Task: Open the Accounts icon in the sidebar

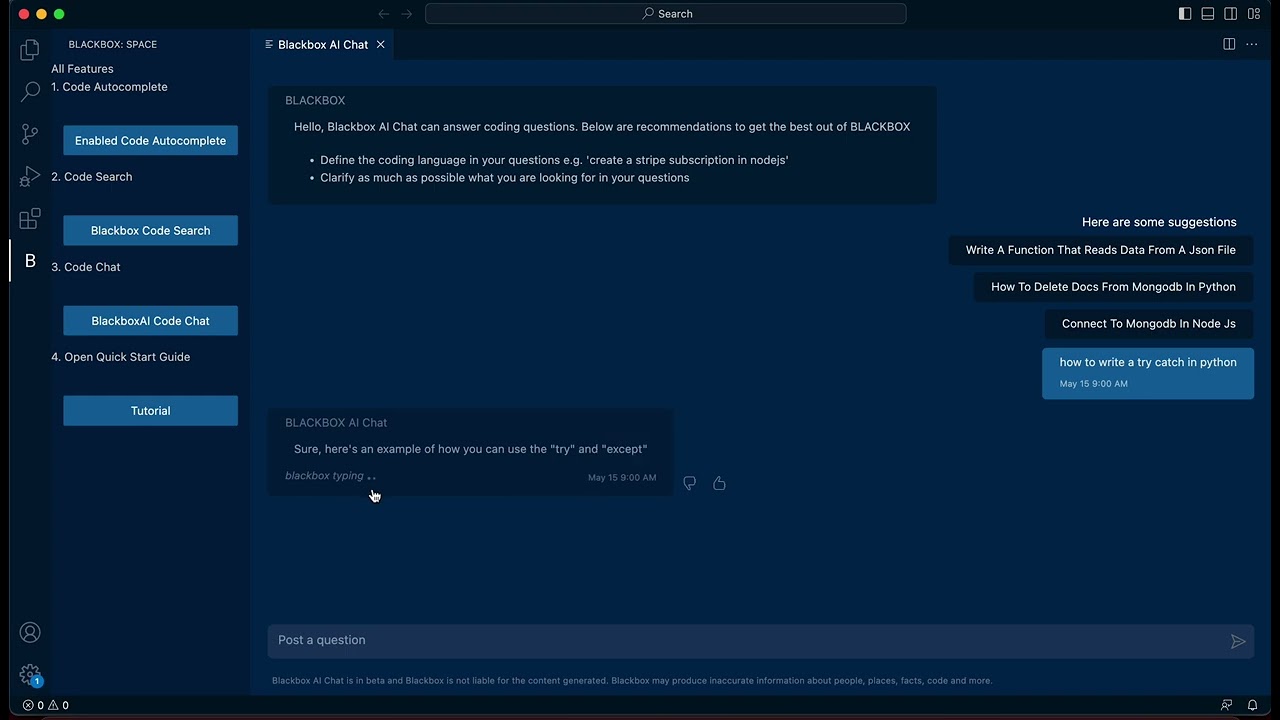Action: point(30,632)
